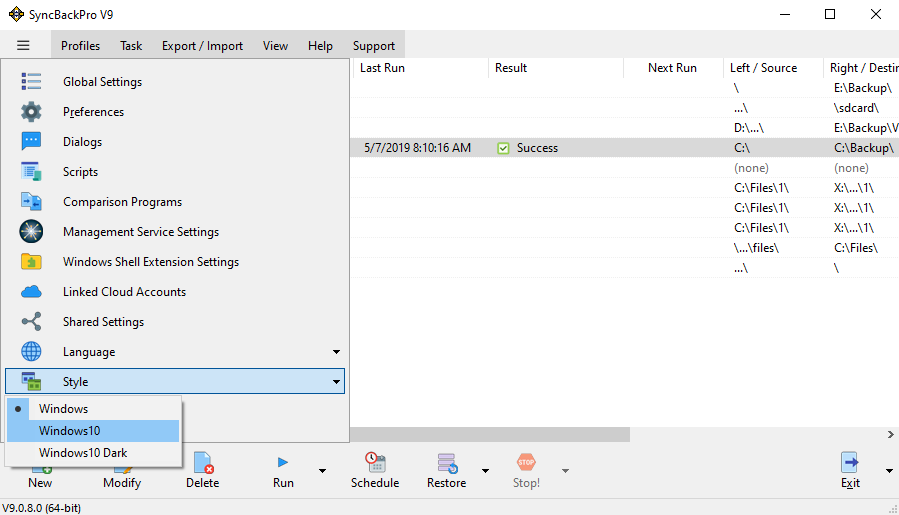
Task: Sort by Left / Source column header
Action: click(773, 68)
